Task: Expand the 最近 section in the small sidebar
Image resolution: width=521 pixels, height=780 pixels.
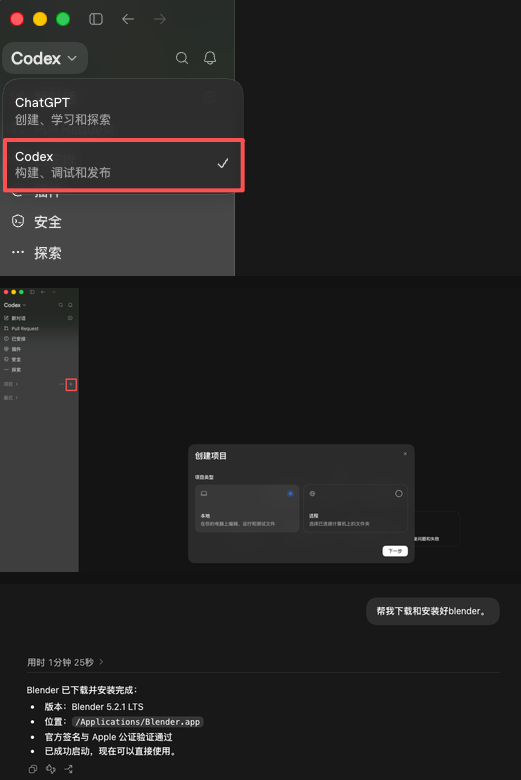Action: 11,398
